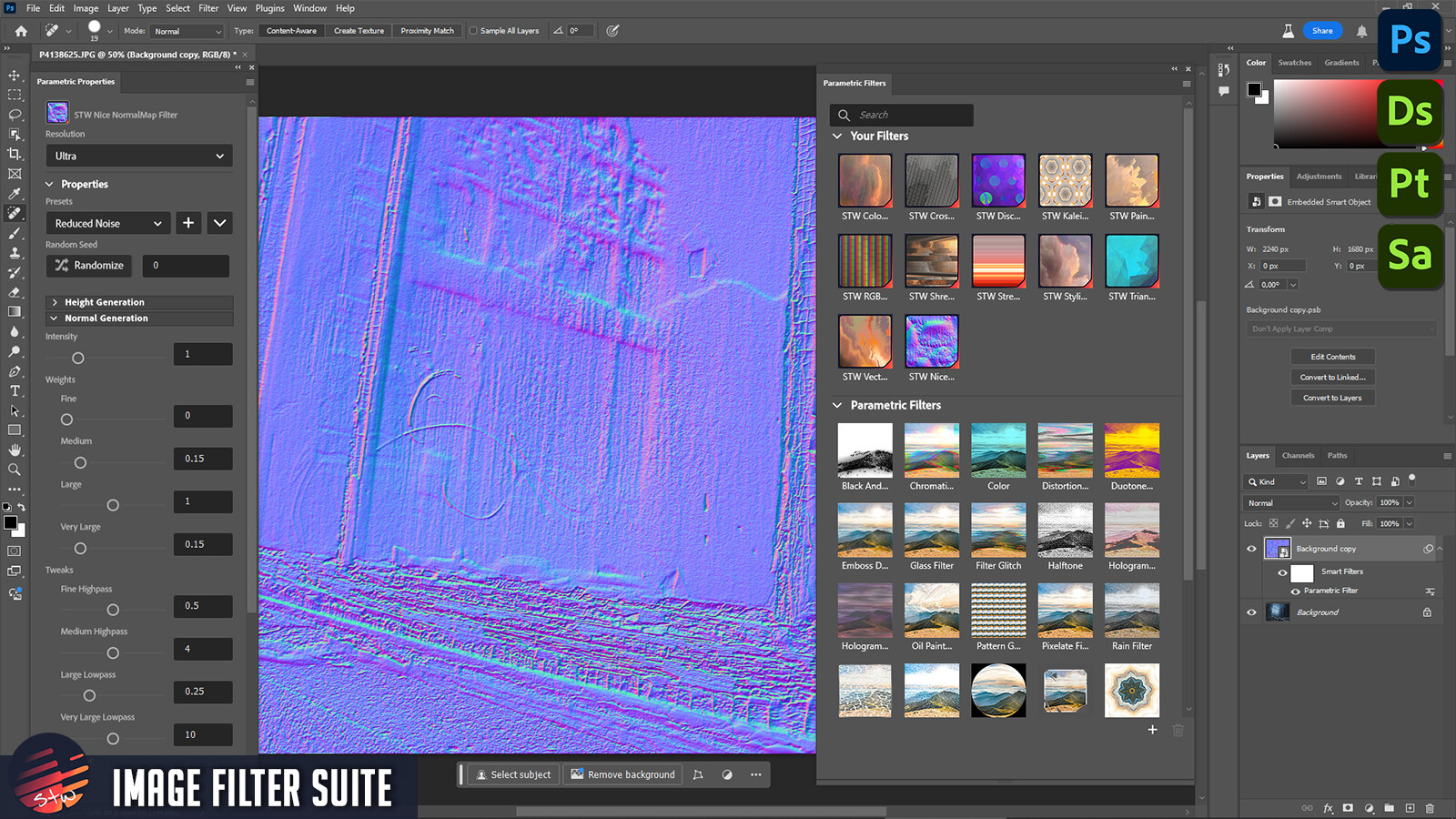Viewport: 1456px width, 819px height.
Task: Select the Type tool
Action: [15, 390]
